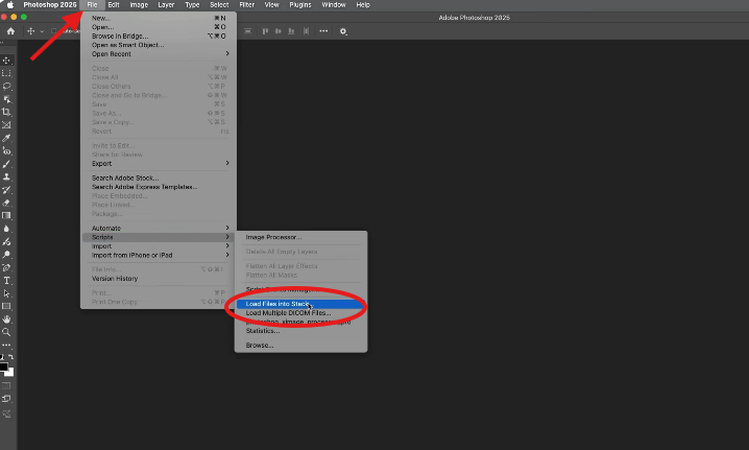The height and width of the screenshot is (450, 749).
Task: Select the Eyedropper tool
Action: click(7, 138)
